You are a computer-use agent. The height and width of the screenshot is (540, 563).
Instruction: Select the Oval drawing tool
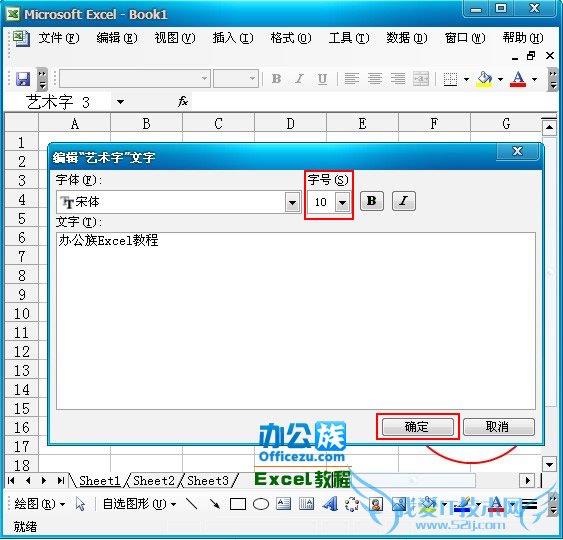[x=261, y=504]
